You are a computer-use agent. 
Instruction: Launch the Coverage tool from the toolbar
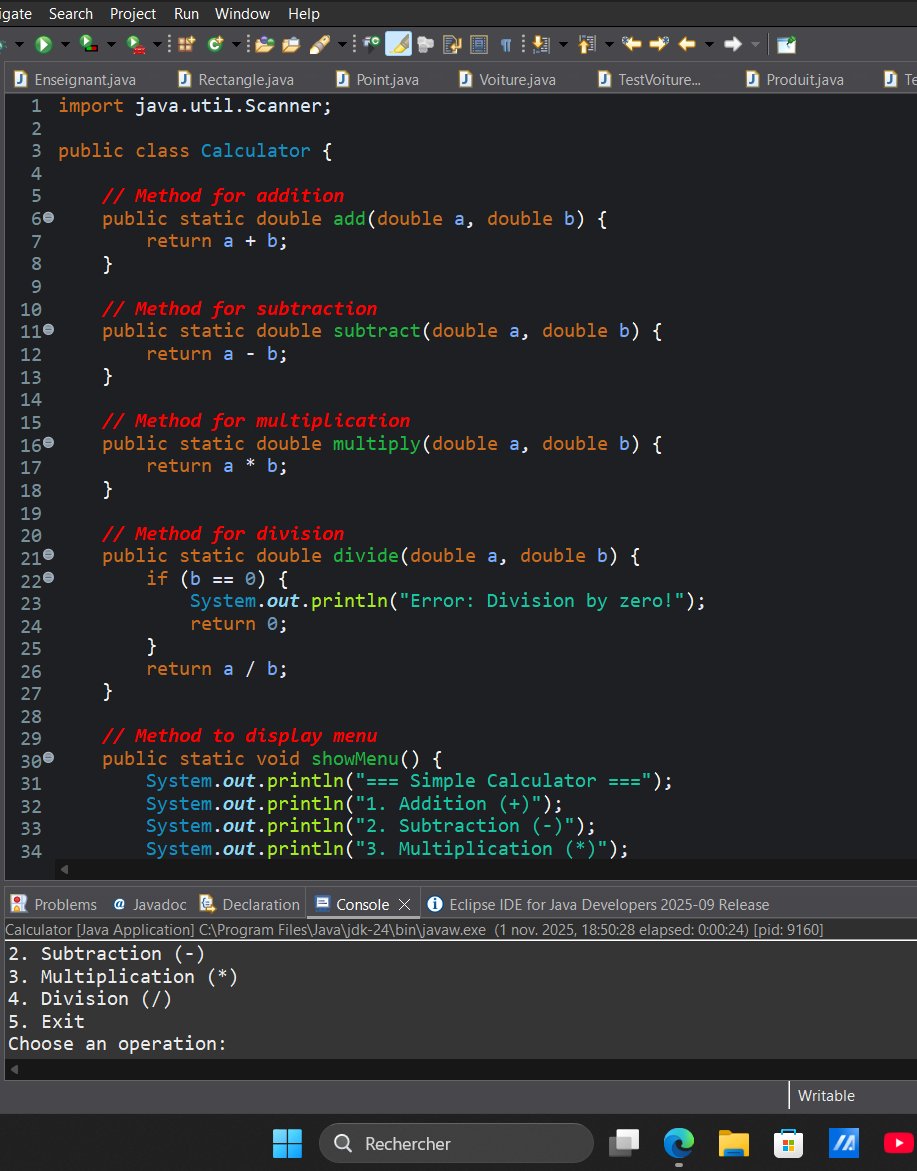click(88, 44)
